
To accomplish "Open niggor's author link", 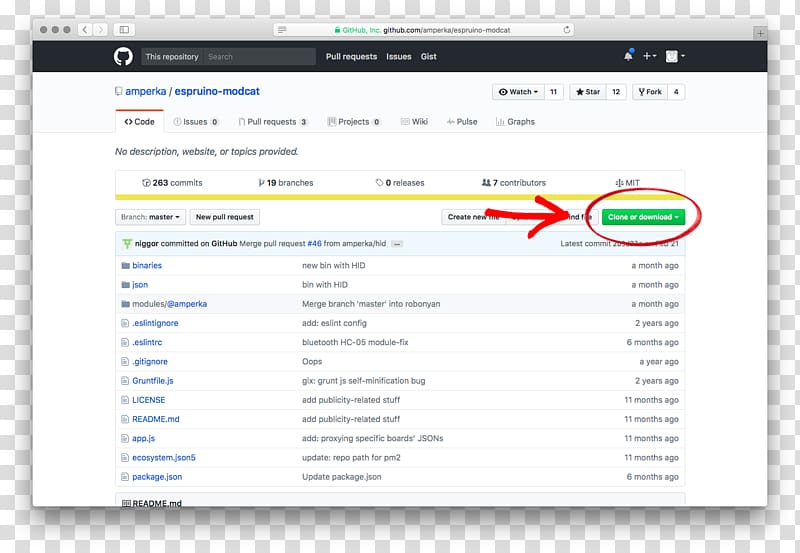I will click(146, 244).
